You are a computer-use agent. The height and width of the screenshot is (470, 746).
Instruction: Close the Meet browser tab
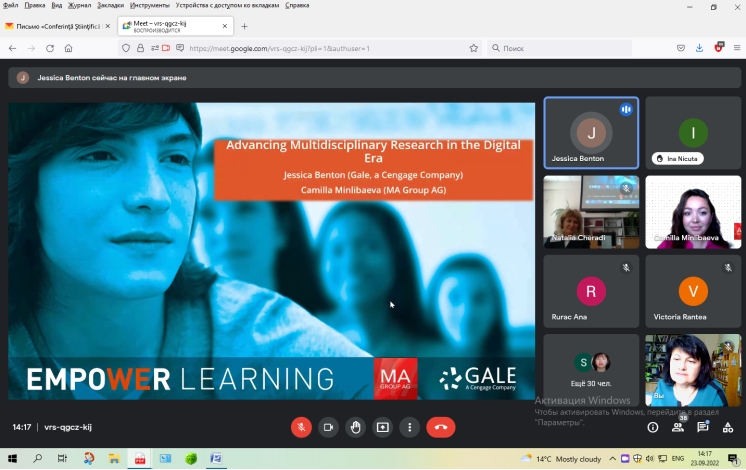[x=225, y=26]
